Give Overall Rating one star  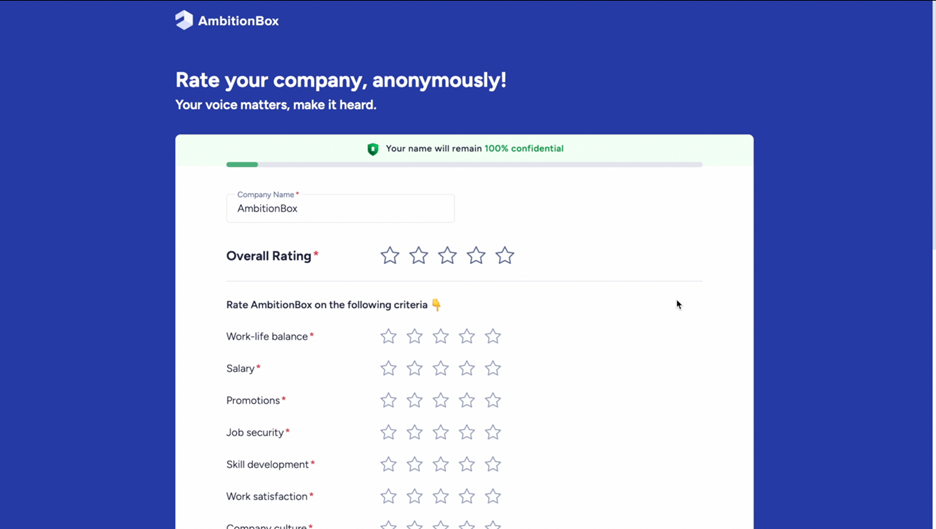pos(390,256)
